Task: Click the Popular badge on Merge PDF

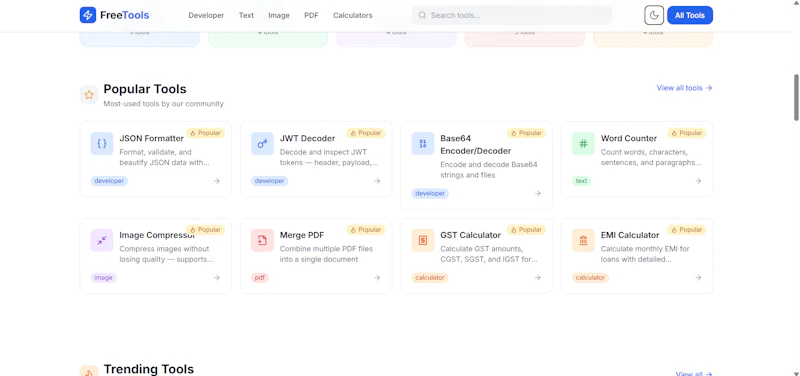Action: pos(366,230)
